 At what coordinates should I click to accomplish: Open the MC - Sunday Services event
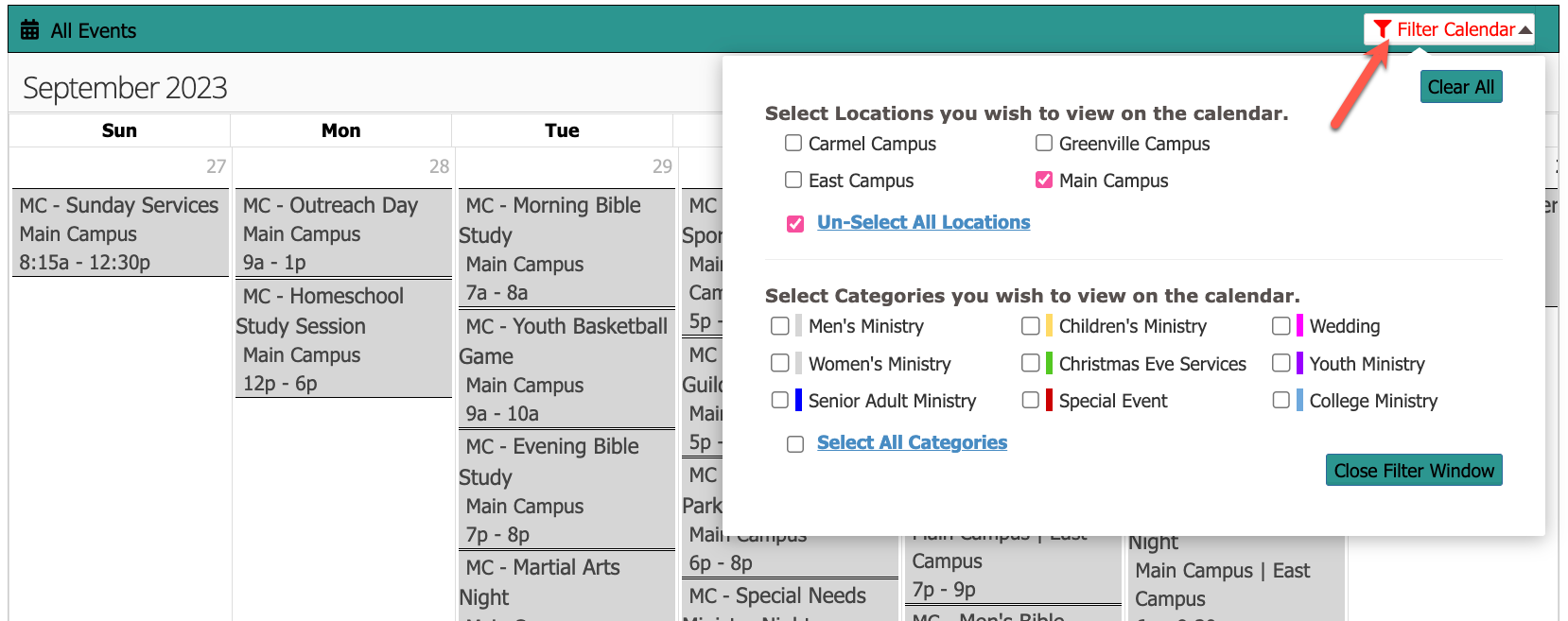(119, 206)
